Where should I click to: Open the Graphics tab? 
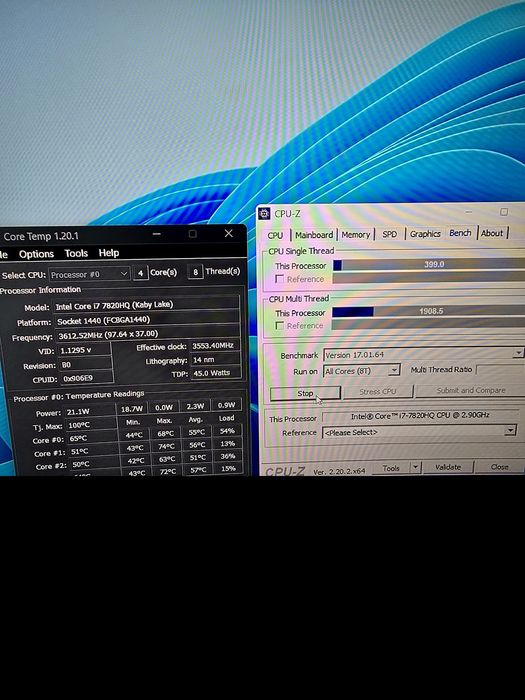point(425,233)
